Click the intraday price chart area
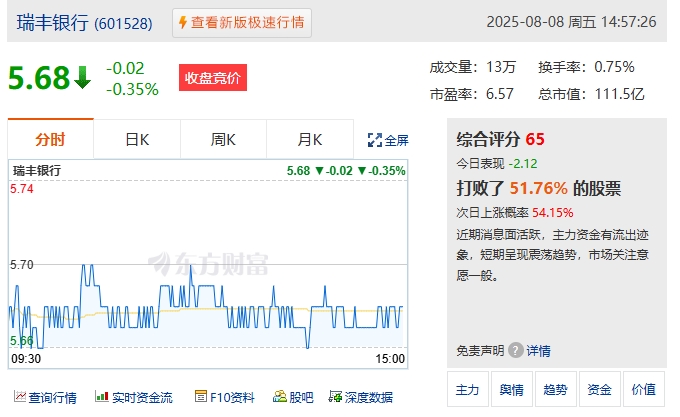The width and height of the screenshot is (680, 417). pos(208,264)
